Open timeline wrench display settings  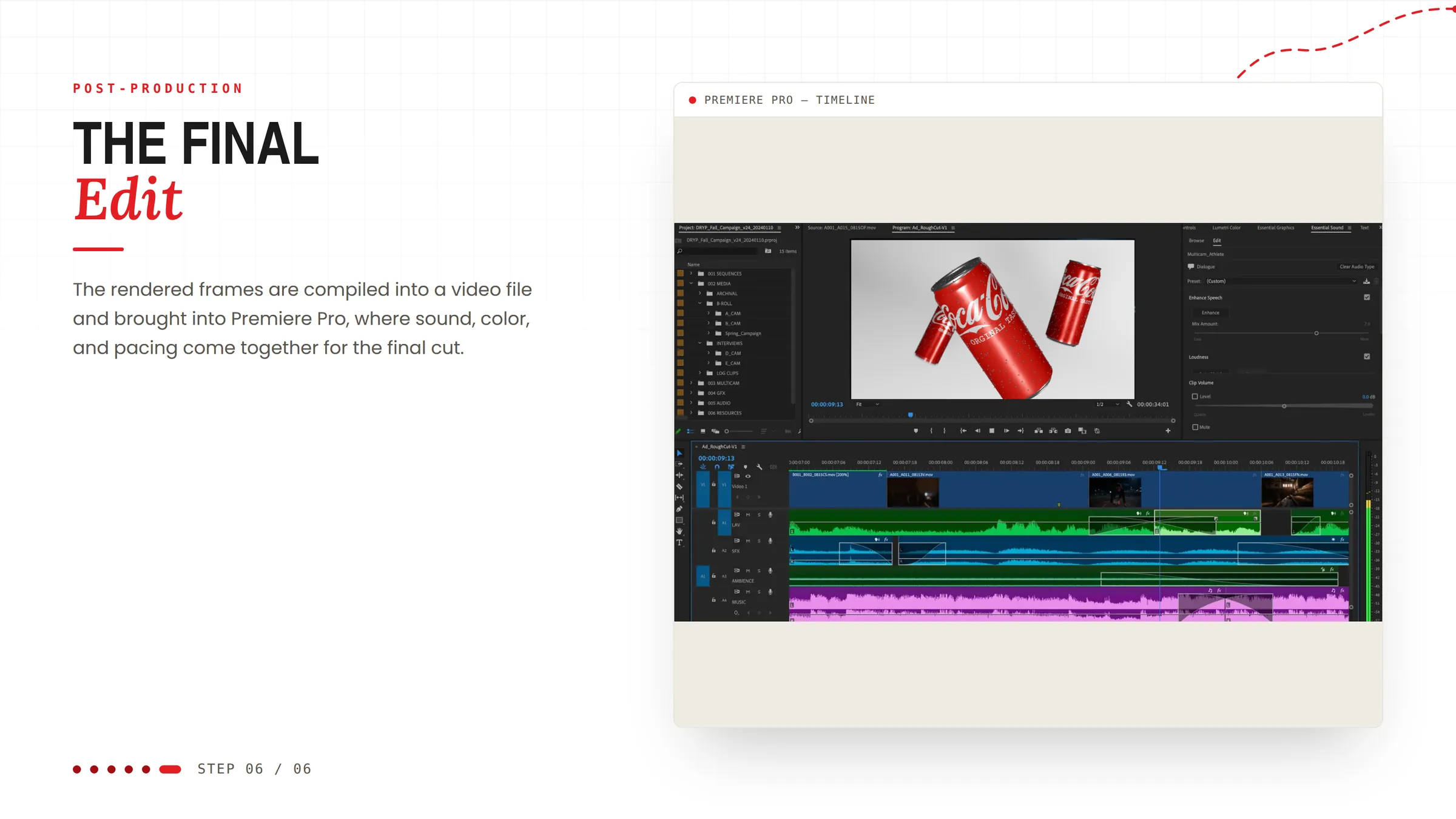(x=760, y=467)
